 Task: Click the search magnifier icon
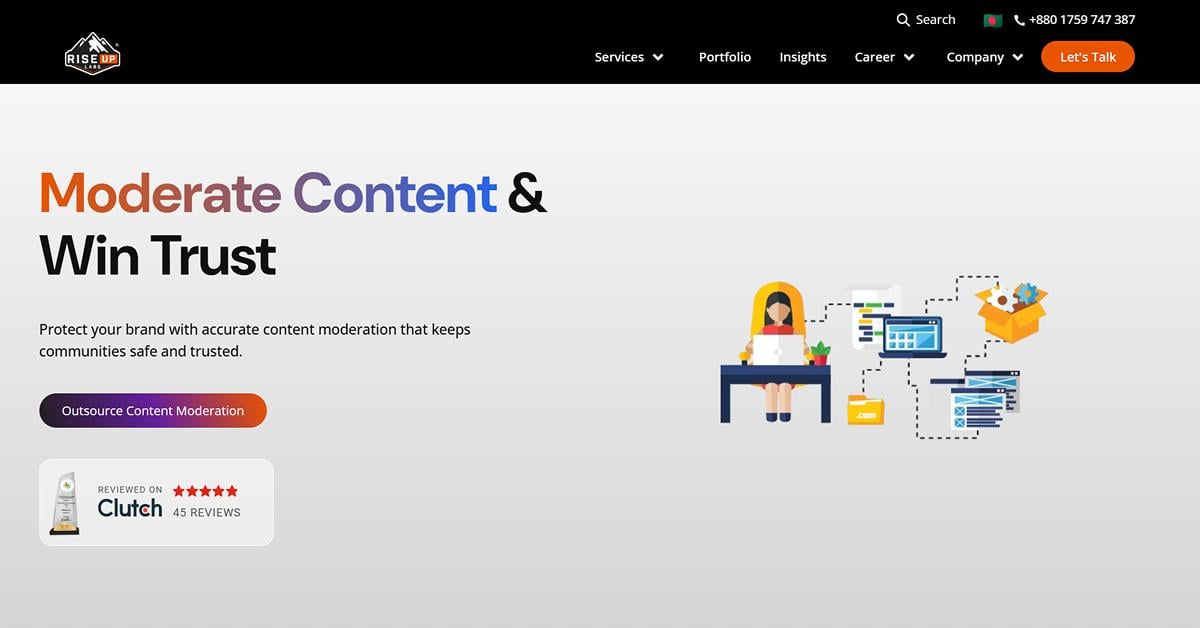click(903, 20)
